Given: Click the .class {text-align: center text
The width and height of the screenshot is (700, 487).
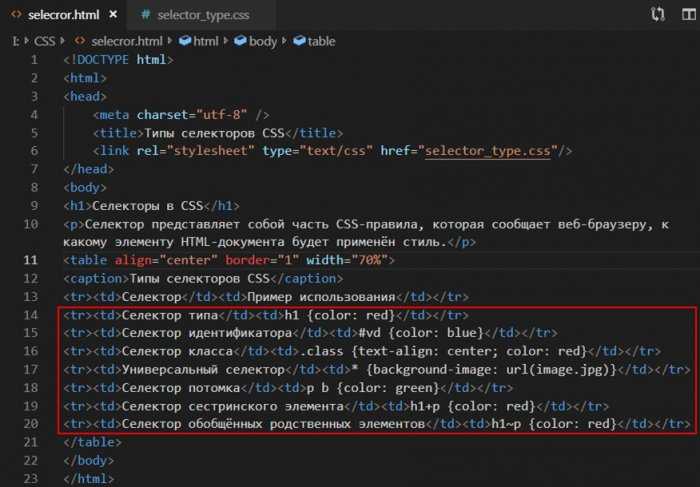Looking at the screenshot, I should click(x=398, y=351).
